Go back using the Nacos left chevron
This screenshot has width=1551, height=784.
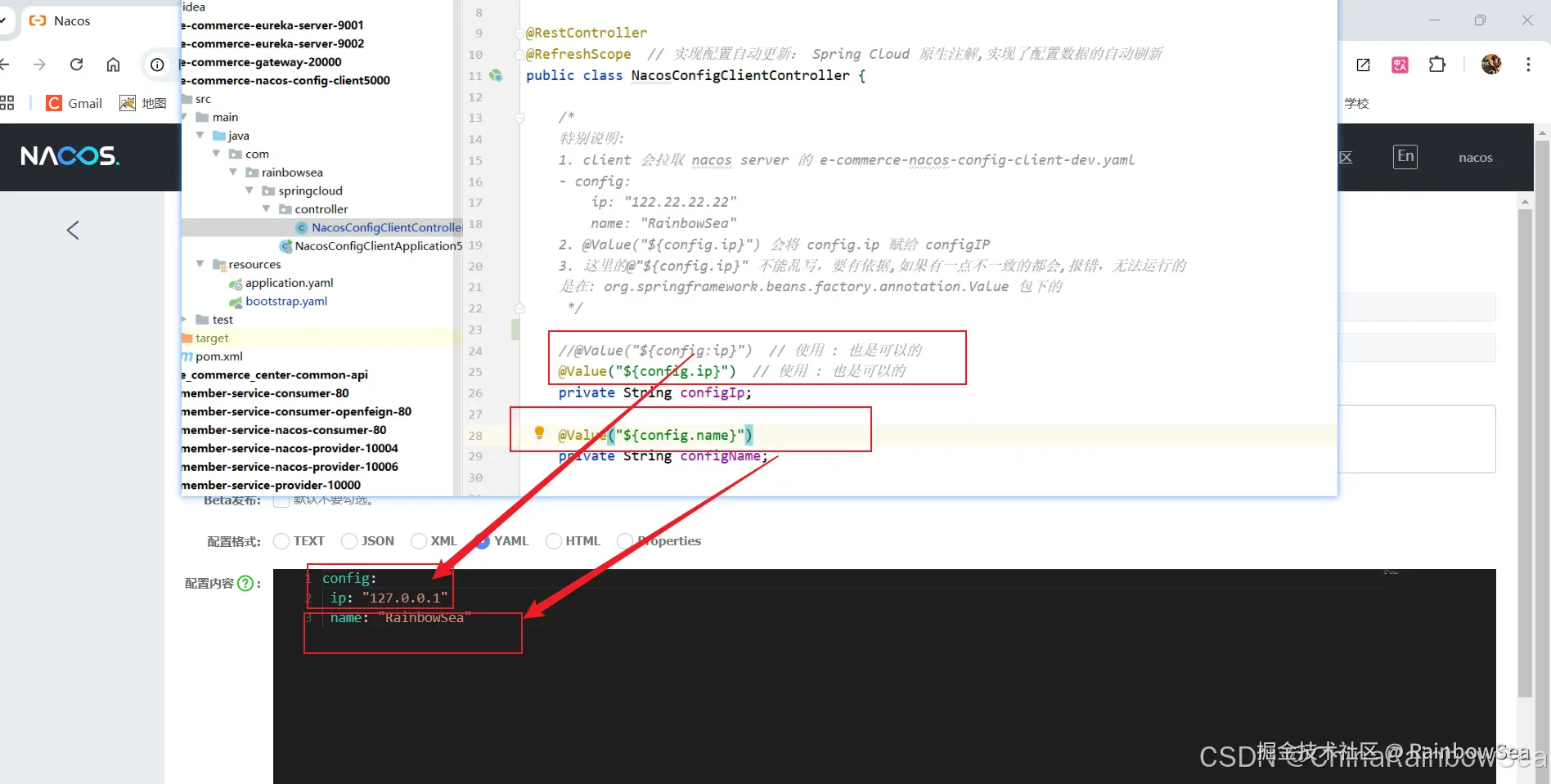73,231
